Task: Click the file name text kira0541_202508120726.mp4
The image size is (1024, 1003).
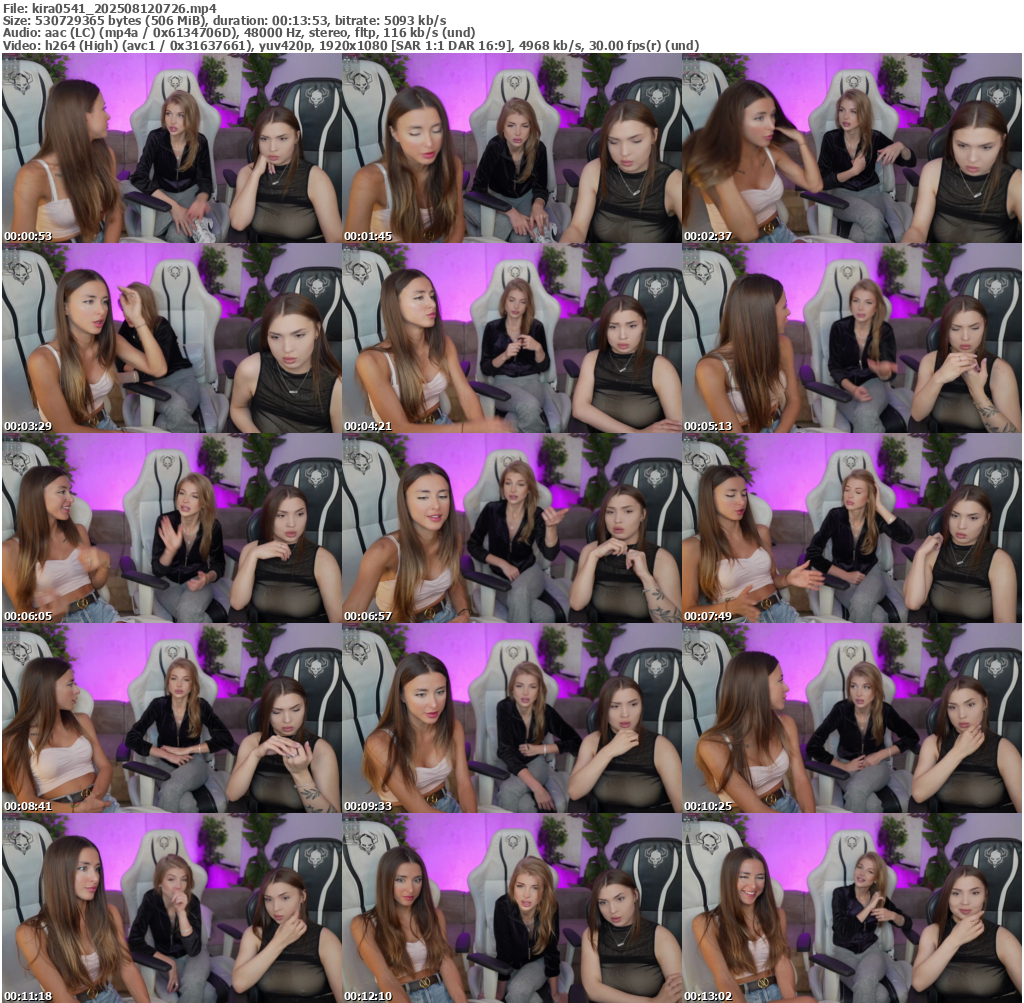Action: [x=124, y=8]
